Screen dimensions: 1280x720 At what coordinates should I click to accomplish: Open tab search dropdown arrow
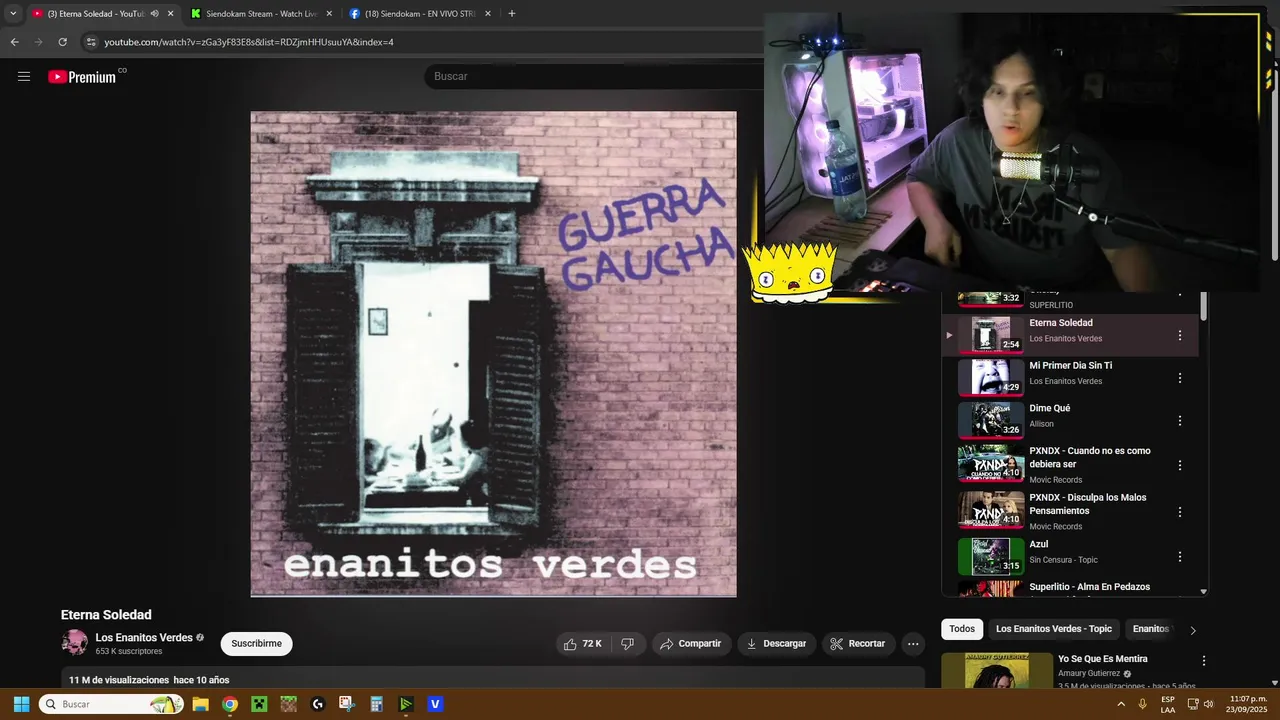13,14
